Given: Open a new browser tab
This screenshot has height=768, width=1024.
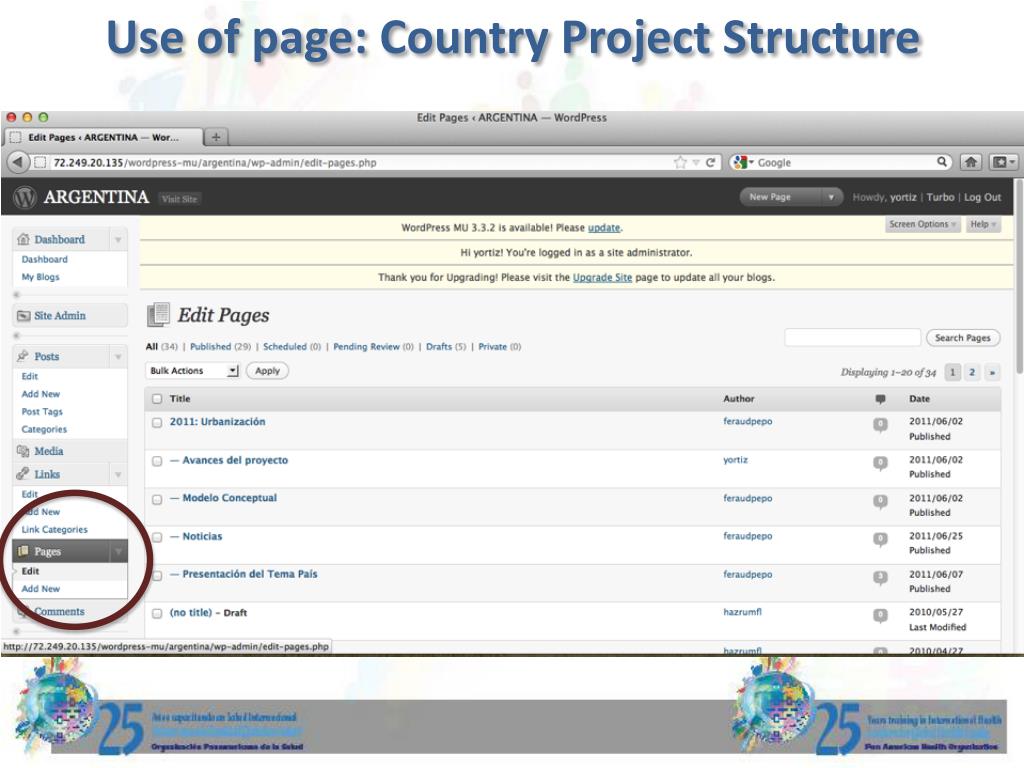Looking at the screenshot, I should point(216,136).
